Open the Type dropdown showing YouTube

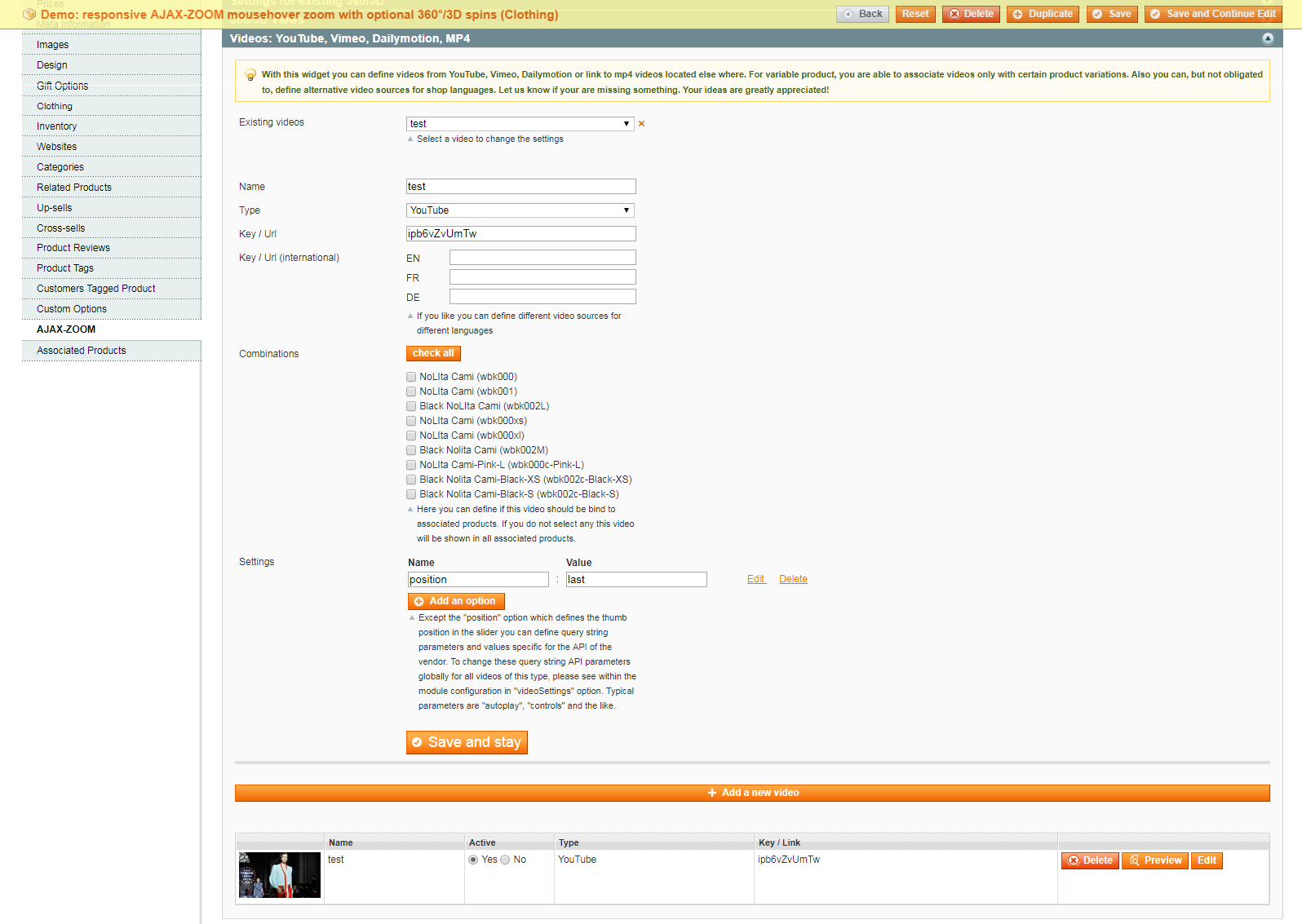pyautogui.click(x=520, y=210)
